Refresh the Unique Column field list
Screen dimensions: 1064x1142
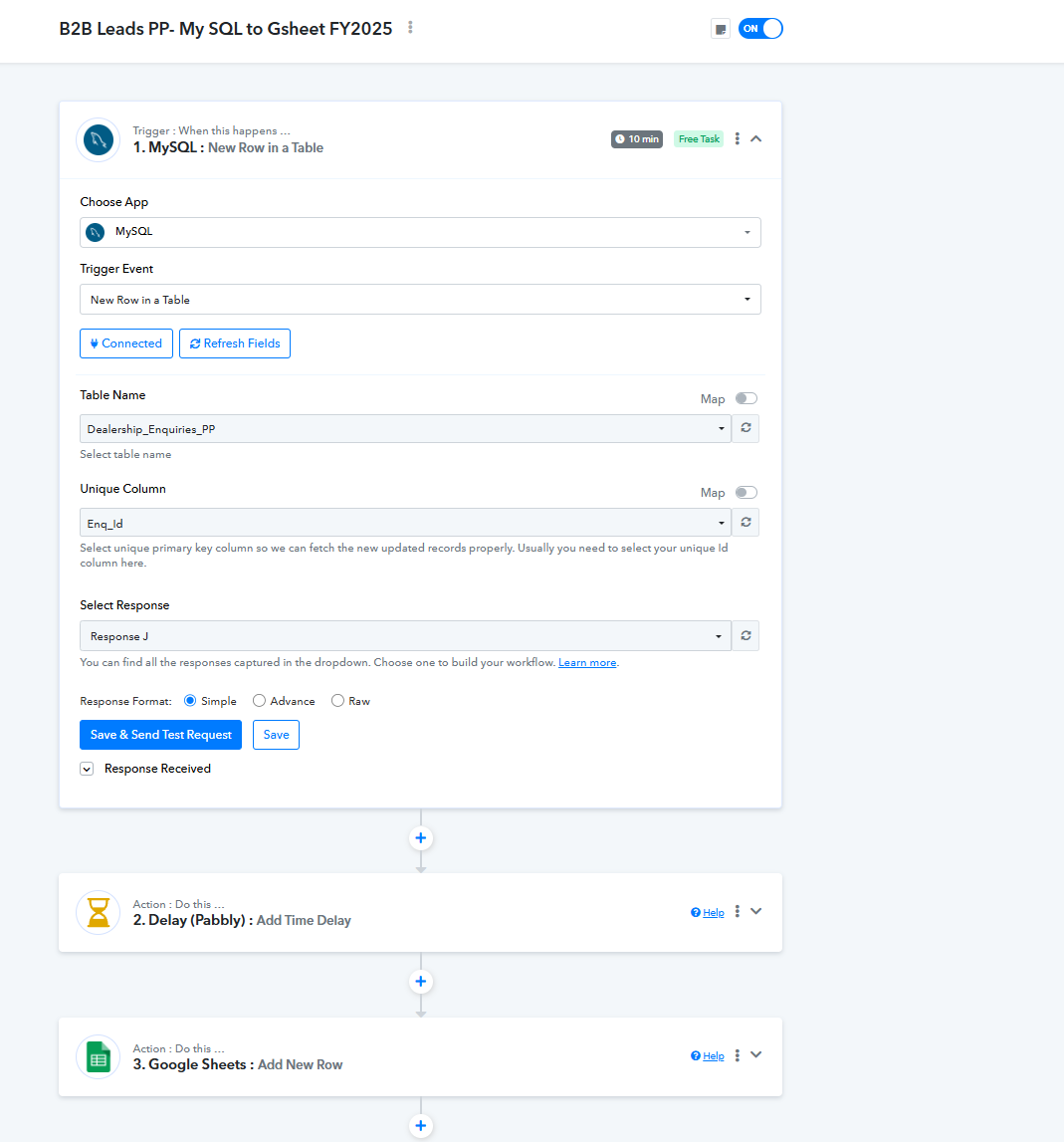pos(745,523)
